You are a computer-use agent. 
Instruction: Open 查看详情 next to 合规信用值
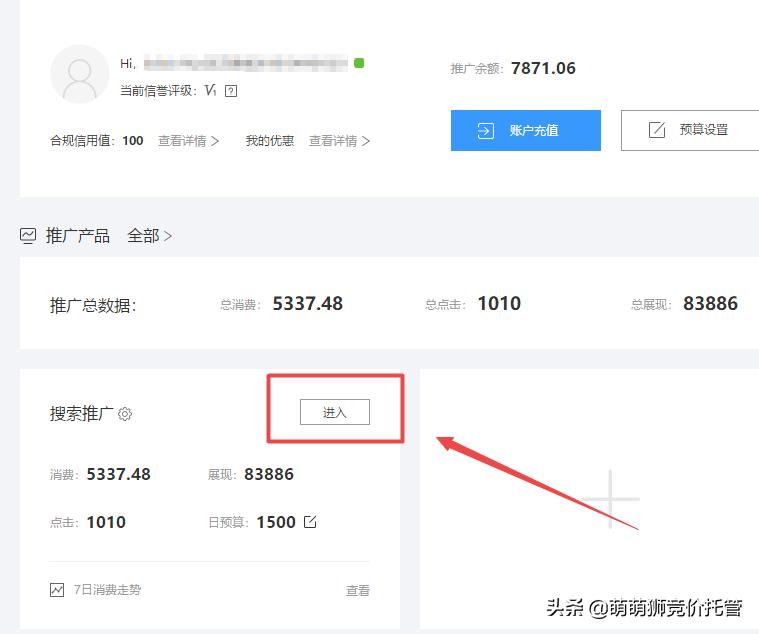(x=188, y=141)
